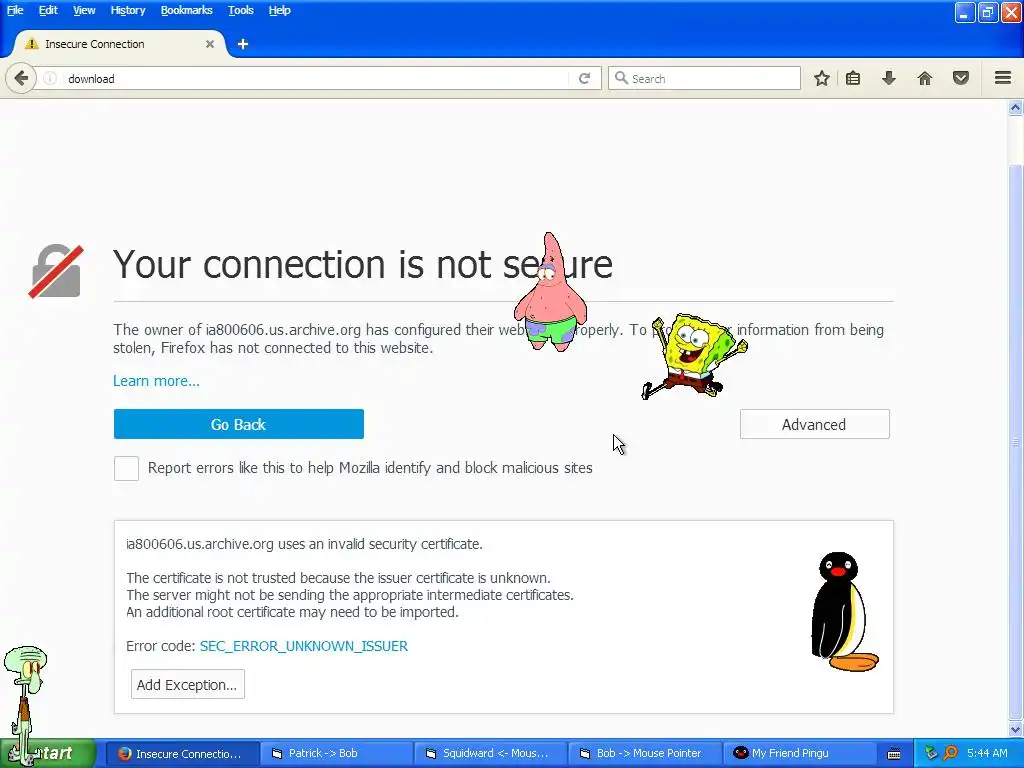Open the hamburger menu icon
1024x768 pixels.
1003,78
